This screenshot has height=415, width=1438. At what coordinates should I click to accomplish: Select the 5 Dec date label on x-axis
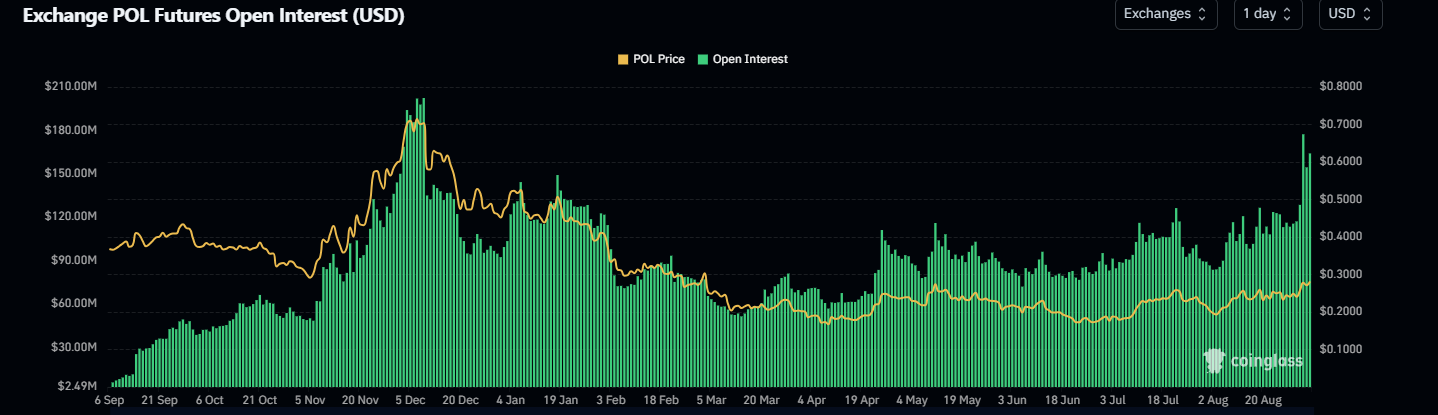click(x=409, y=400)
